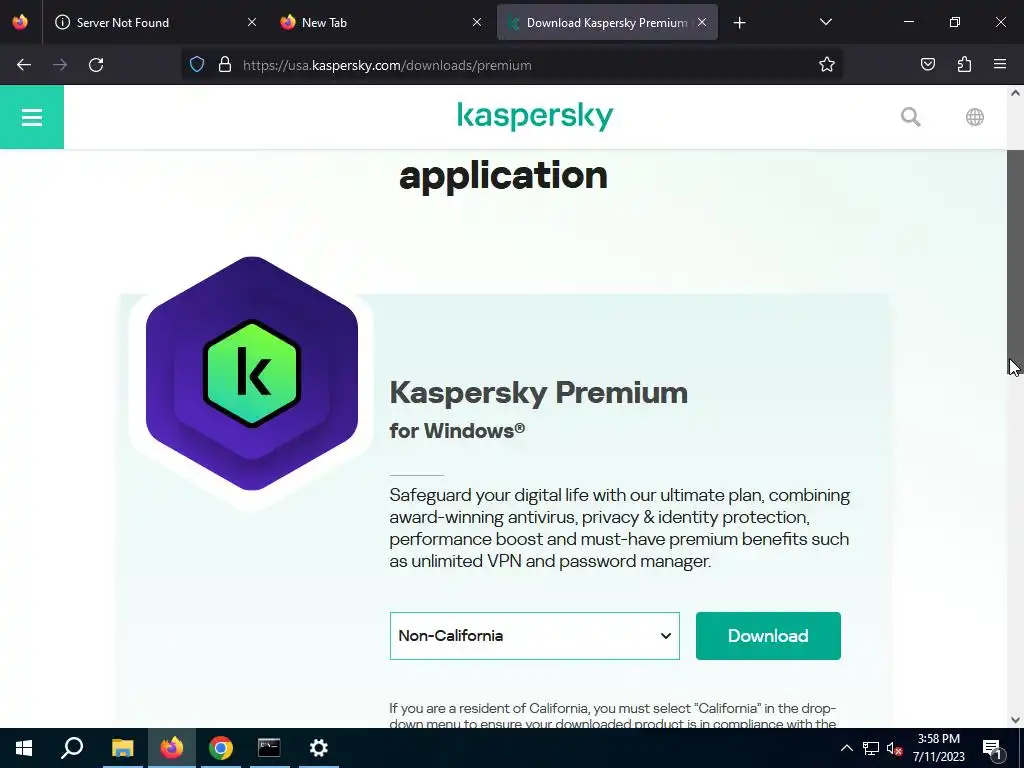Click the scrollbar down arrow
The image size is (1024, 768).
click(1015, 720)
